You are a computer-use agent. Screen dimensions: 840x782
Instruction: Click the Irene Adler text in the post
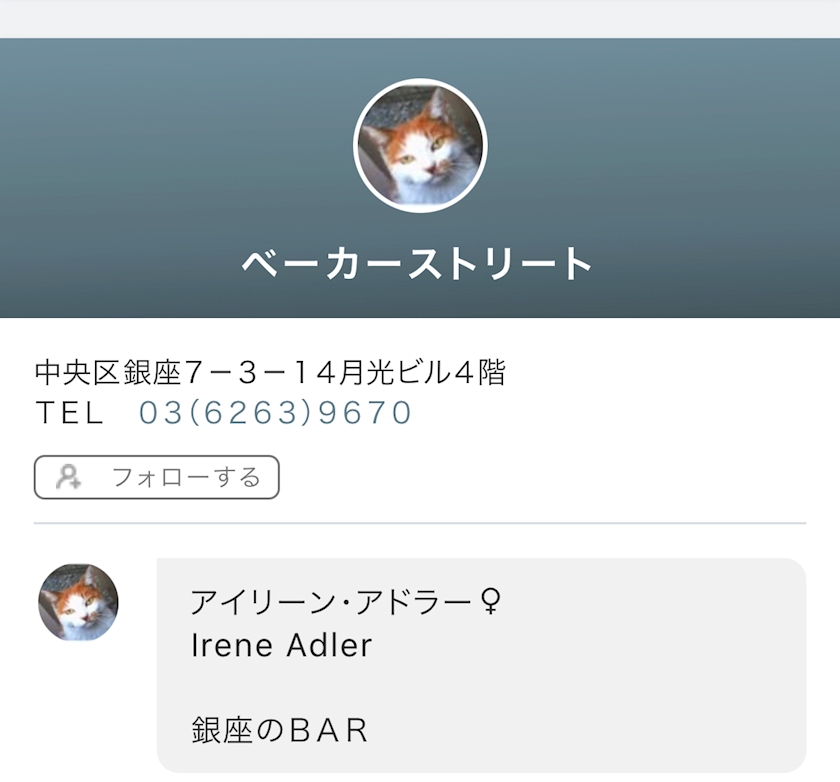(x=281, y=646)
